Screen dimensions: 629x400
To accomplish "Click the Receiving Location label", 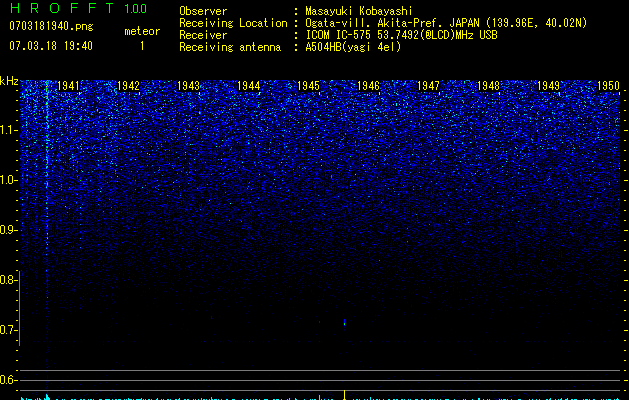I will click(233, 23).
